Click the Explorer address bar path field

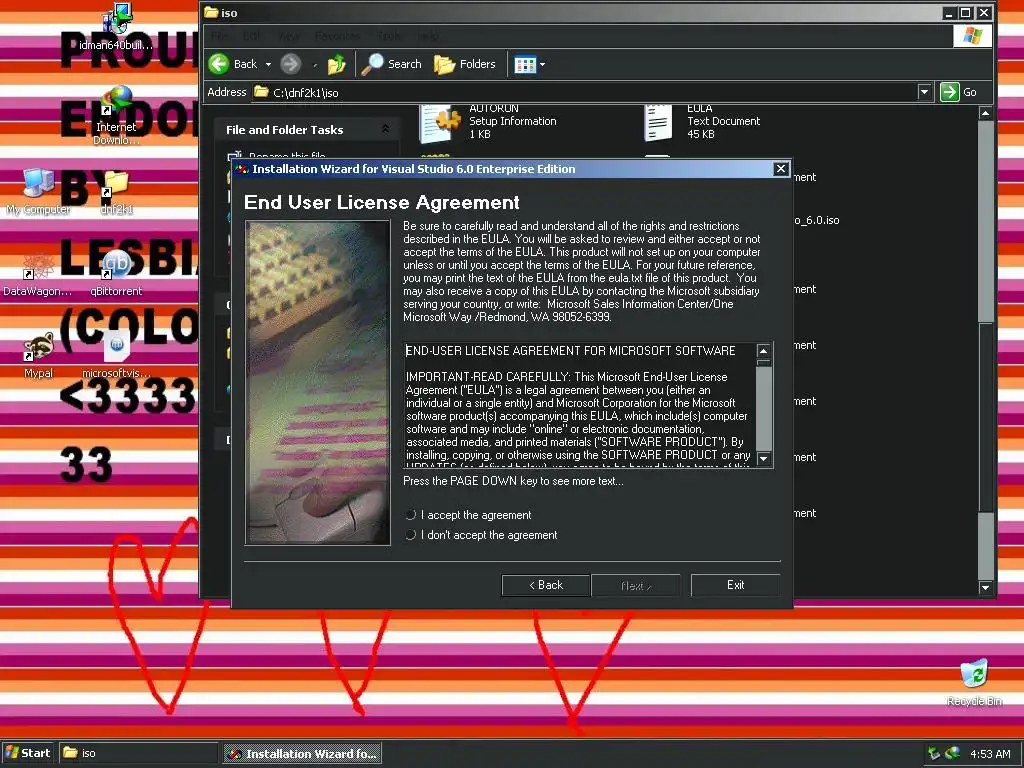click(x=584, y=92)
